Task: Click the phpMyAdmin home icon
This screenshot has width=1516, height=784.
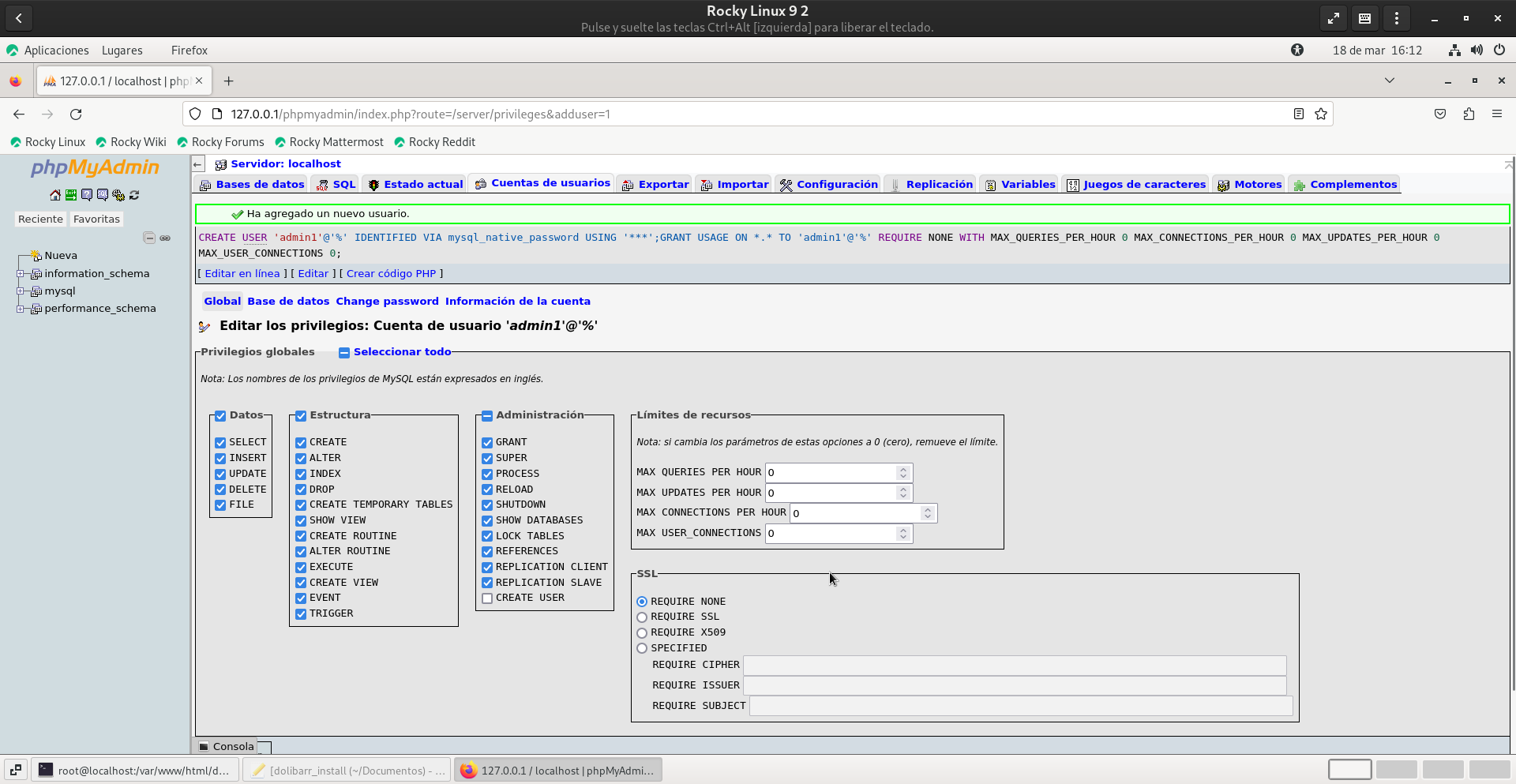Action: pyautogui.click(x=54, y=195)
